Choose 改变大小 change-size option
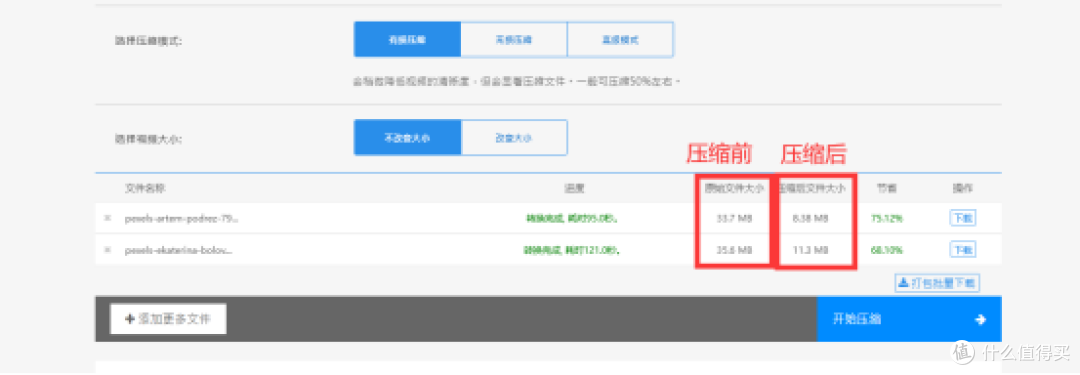 point(514,138)
